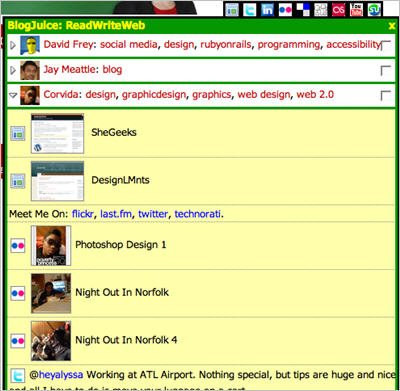
Task: Click gray patterned icon between Delicious and Last.fm
Action: click(321, 10)
